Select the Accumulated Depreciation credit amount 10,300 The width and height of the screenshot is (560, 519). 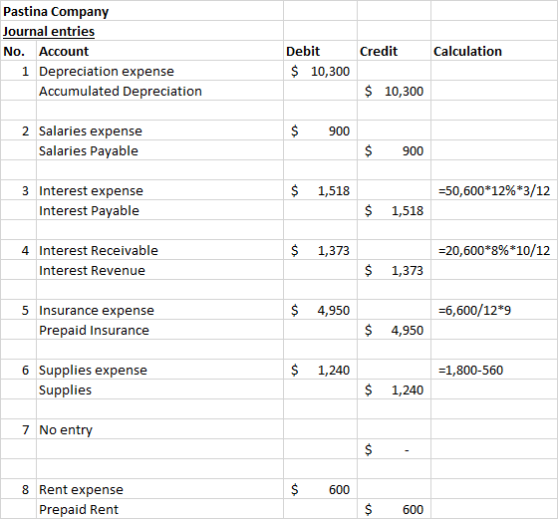394,91
